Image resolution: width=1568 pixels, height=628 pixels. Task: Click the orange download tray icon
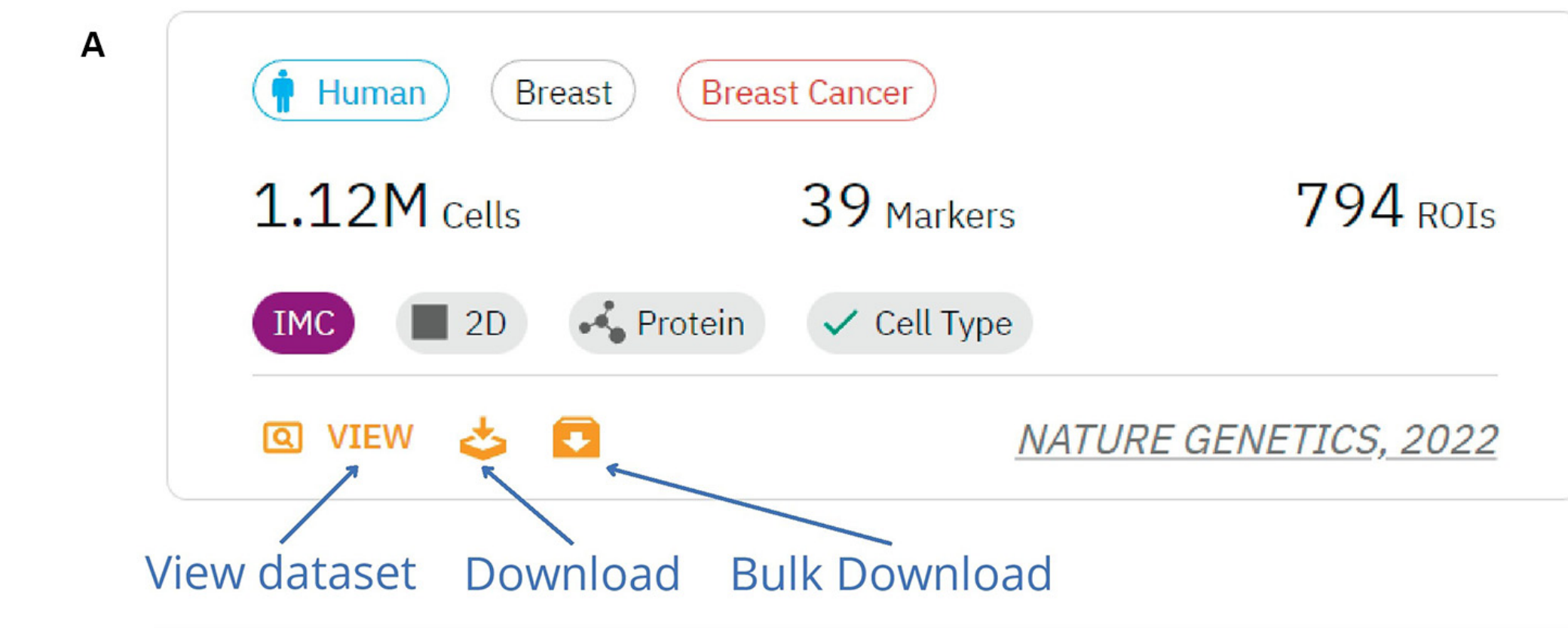(x=483, y=439)
